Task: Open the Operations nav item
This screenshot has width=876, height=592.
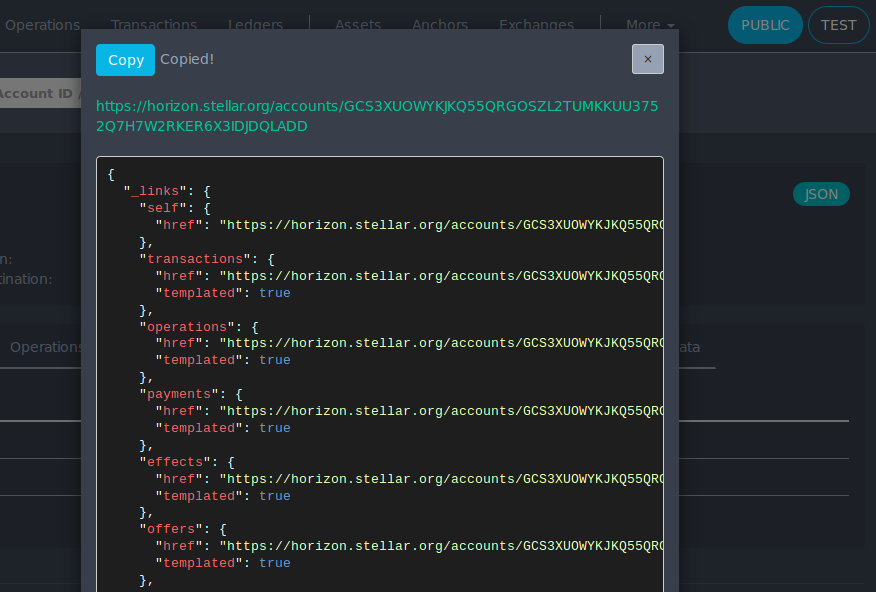Action: point(42,25)
